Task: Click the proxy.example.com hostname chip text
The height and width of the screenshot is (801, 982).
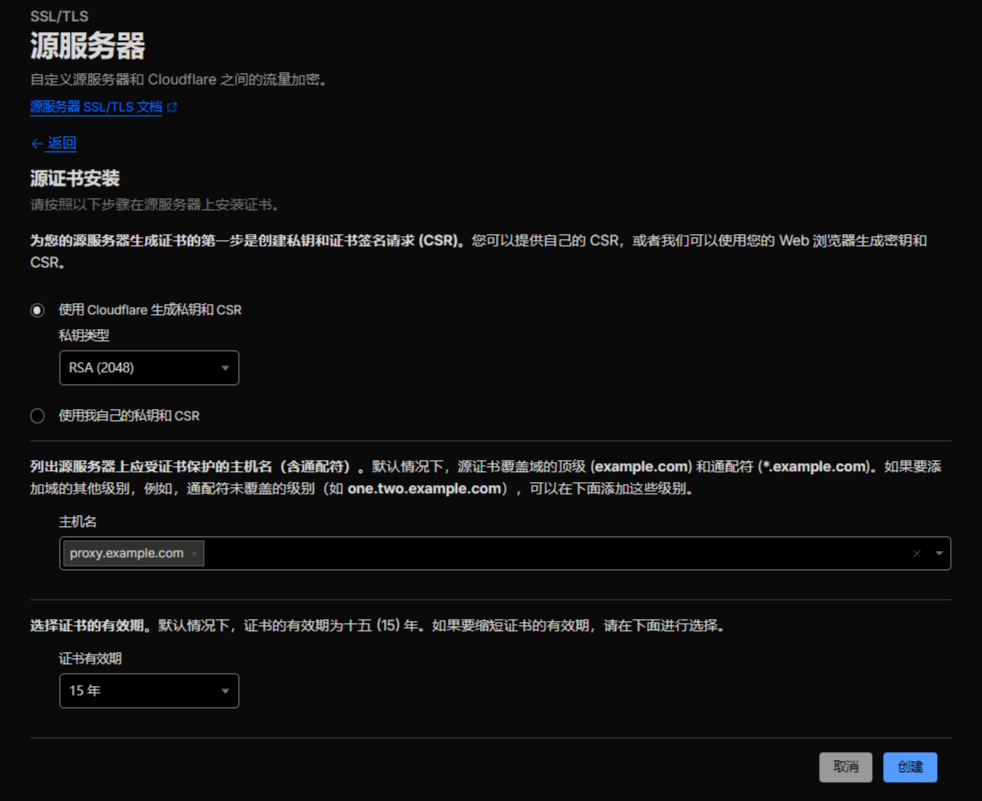Action: [126, 554]
